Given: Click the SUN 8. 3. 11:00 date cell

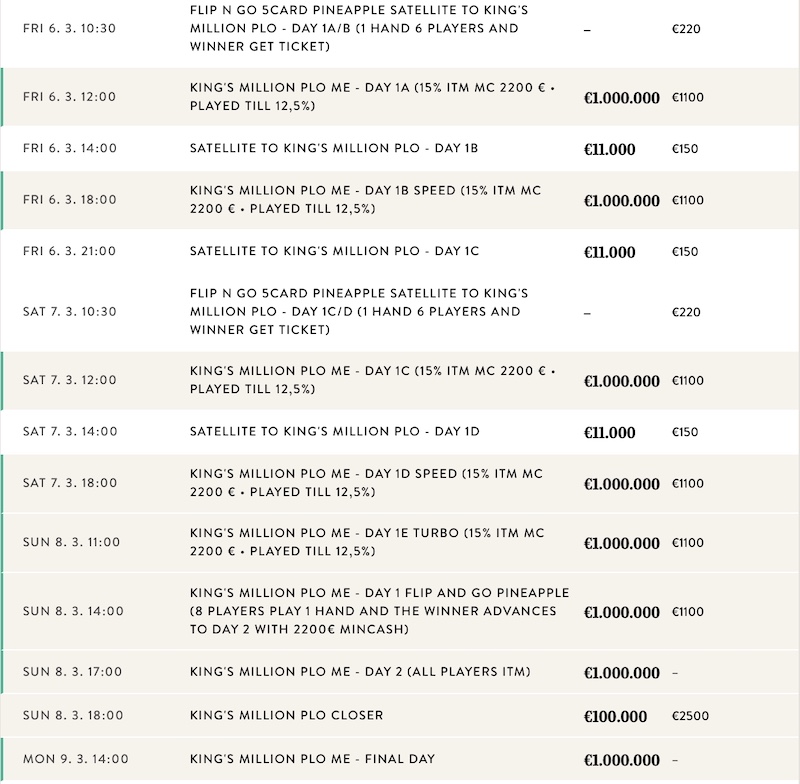Looking at the screenshot, I should [x=71, y=542].
